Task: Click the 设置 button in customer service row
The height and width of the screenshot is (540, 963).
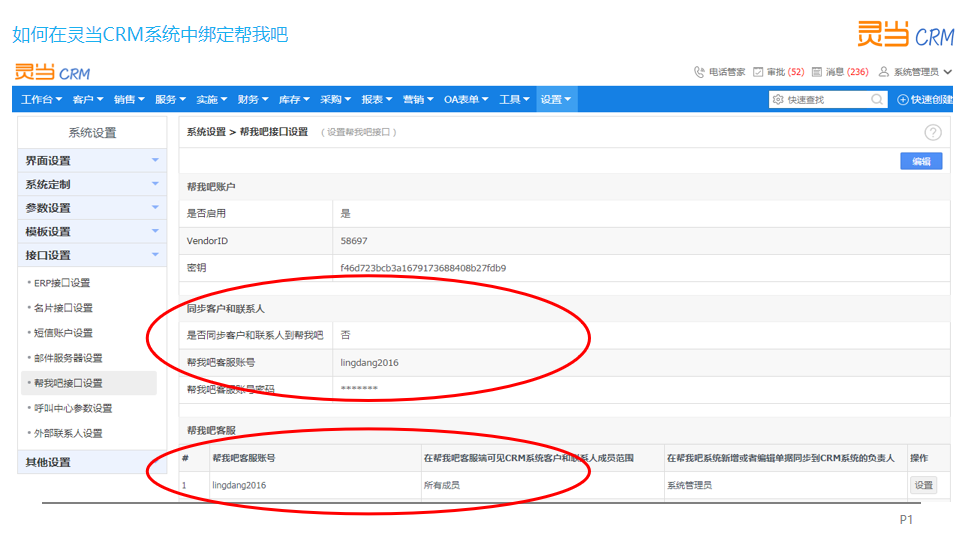Action: 923,485
